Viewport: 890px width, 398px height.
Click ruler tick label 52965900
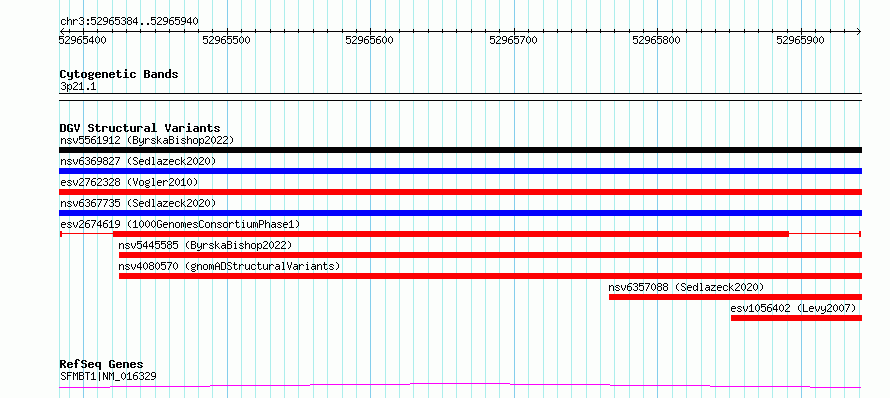[800, 40]
